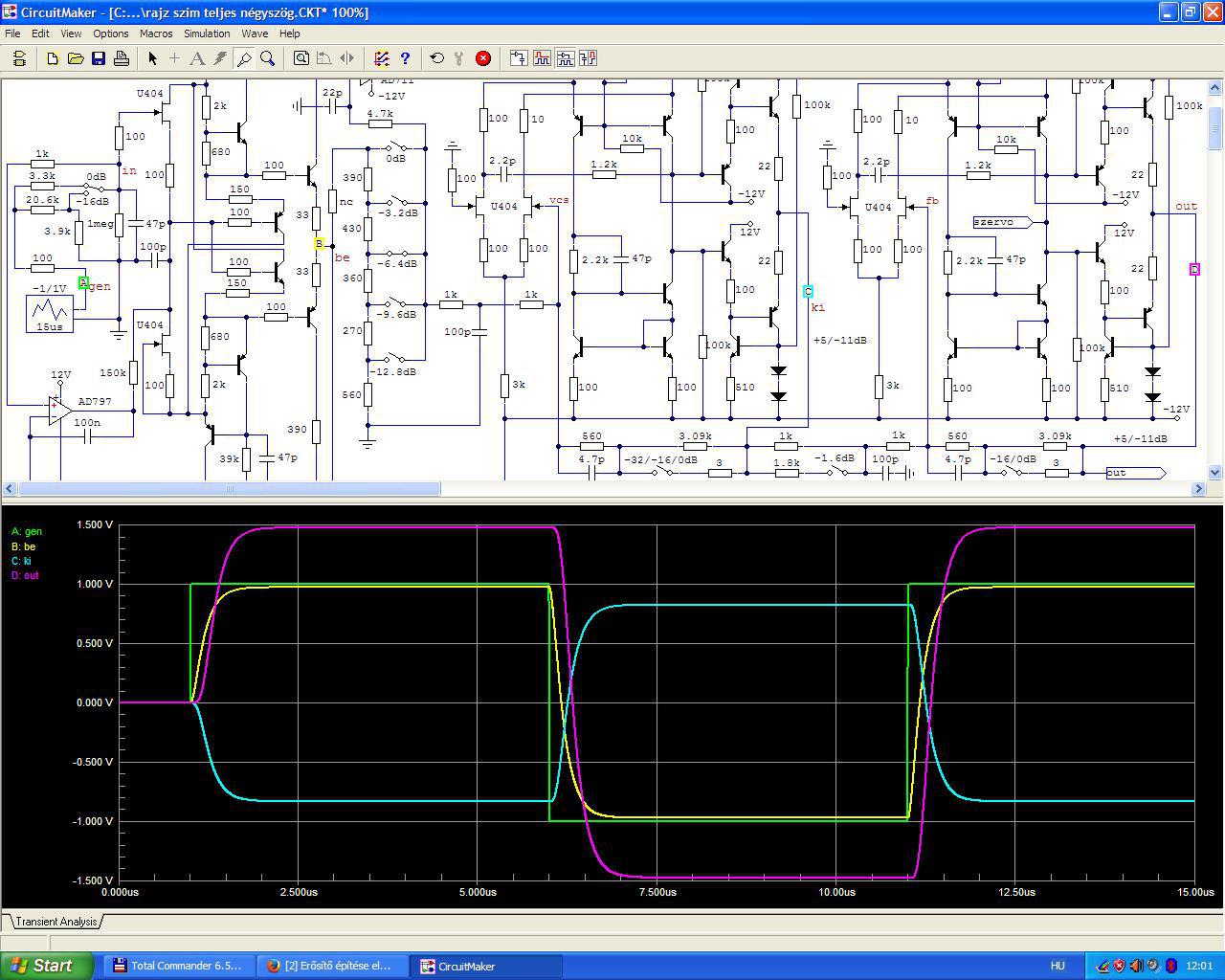Activate the Text tool (letter A)
Screen dimensions: 1225x980
197,58
